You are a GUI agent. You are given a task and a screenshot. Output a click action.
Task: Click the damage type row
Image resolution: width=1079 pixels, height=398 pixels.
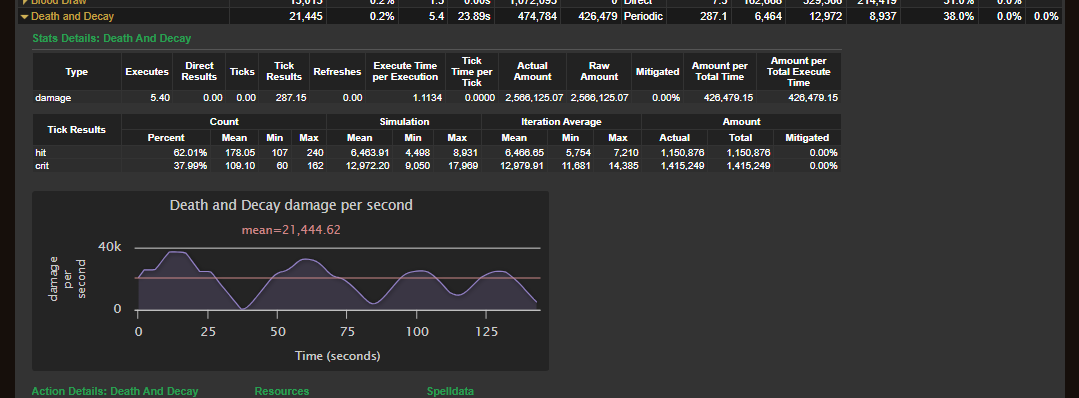point(436,98)
